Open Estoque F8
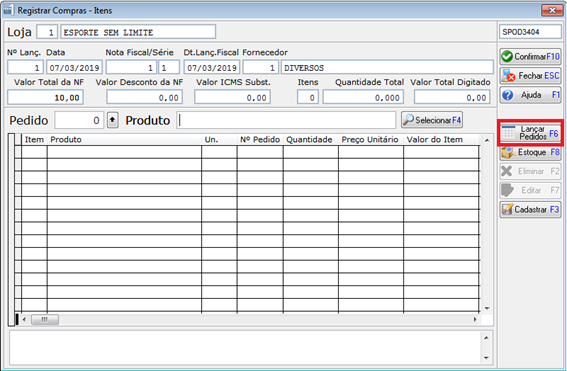Image resolution: width=567 pixels, height=371 pixels. (x=530, y=152)
